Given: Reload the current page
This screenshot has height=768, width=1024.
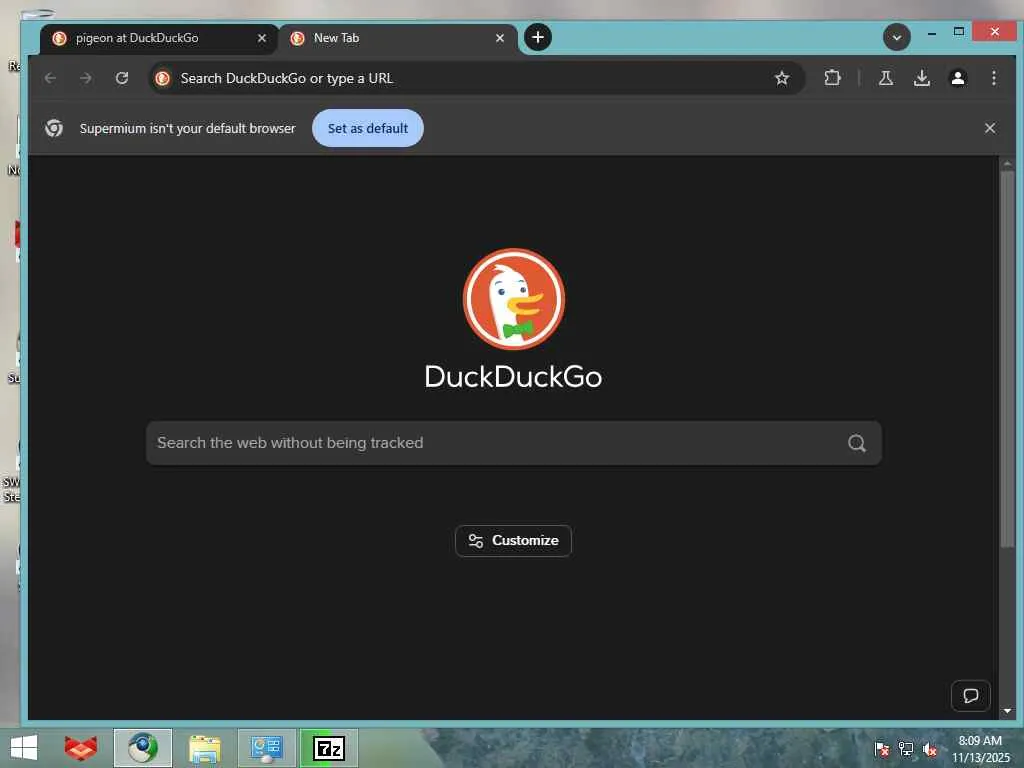Looking at the screenshot, I should [121, 78].
